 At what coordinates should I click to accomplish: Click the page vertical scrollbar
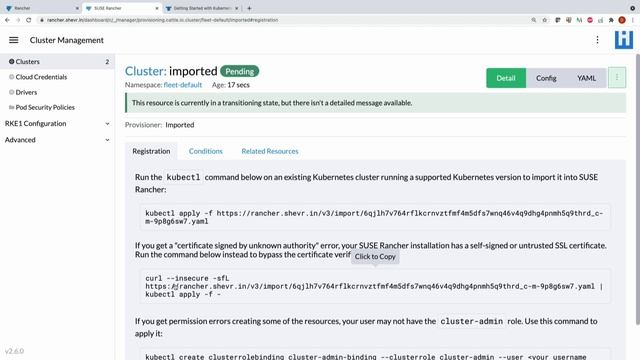coord(638,188)
